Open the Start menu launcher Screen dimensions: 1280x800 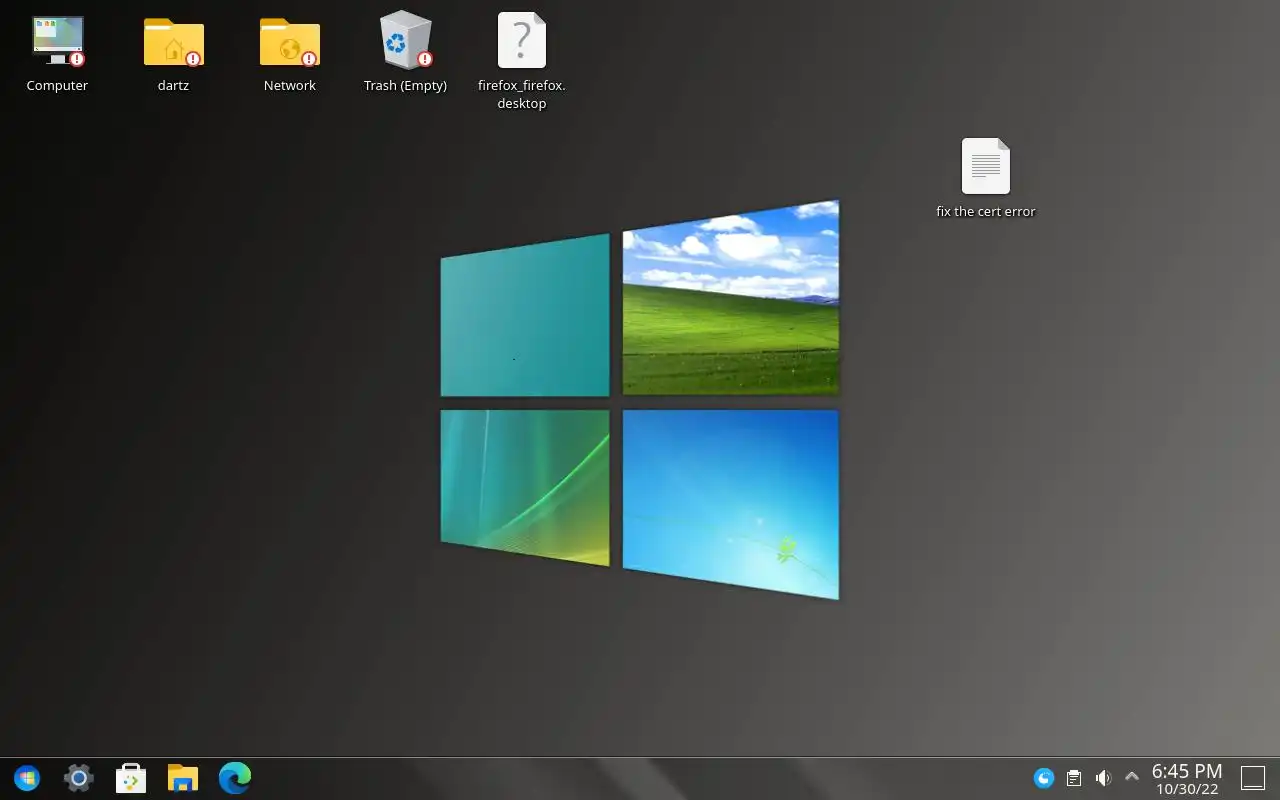click(27, 778)
